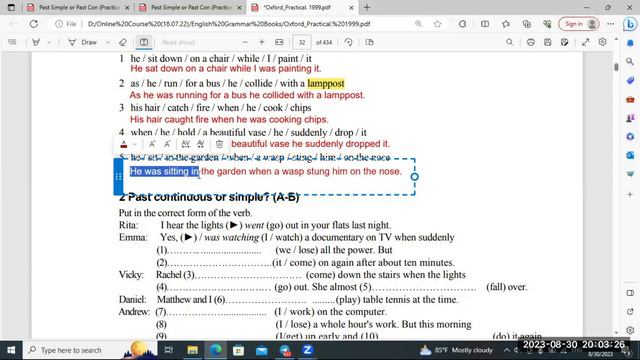Open a new browser tab
Image resolution: width=640 pixels, height=360 pixels.
tap(367, 7)
